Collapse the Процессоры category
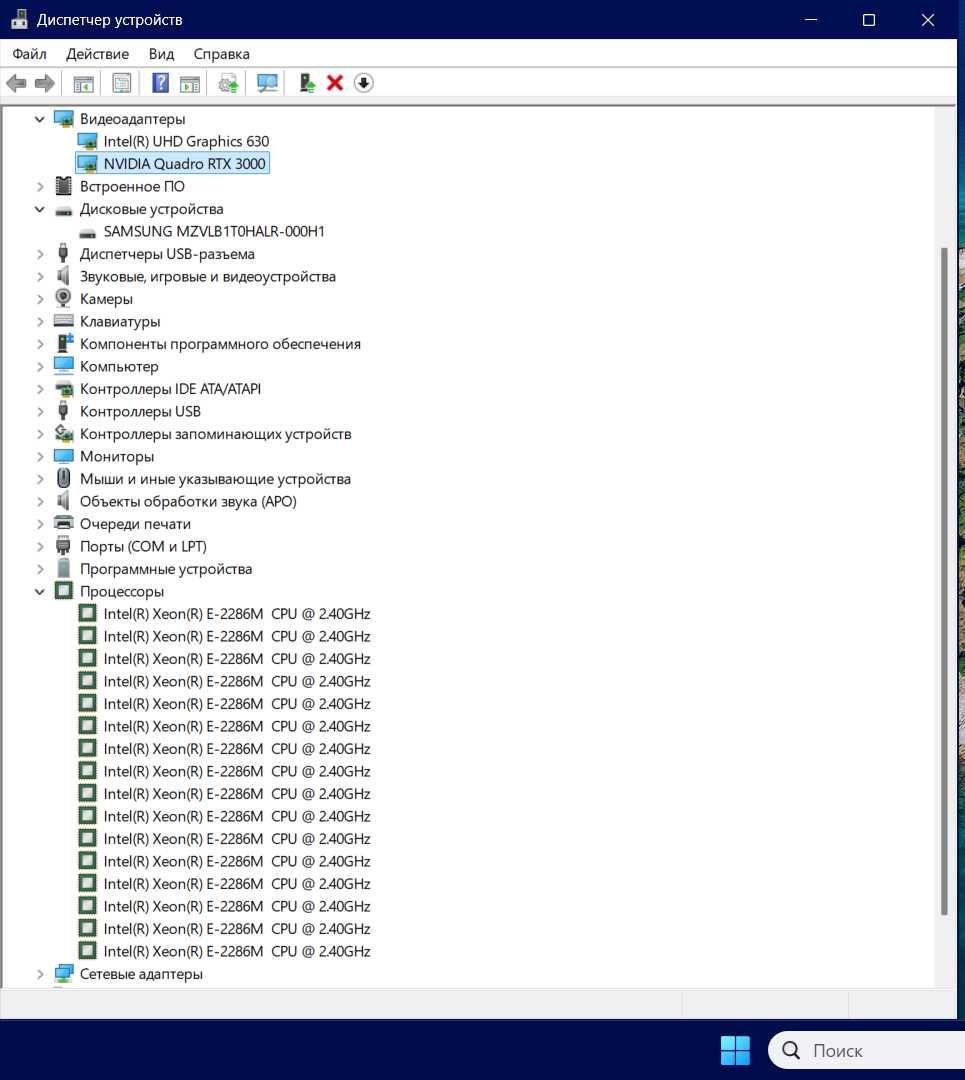The height and width of the screenshot is (1080, 965). click(40, 592)
